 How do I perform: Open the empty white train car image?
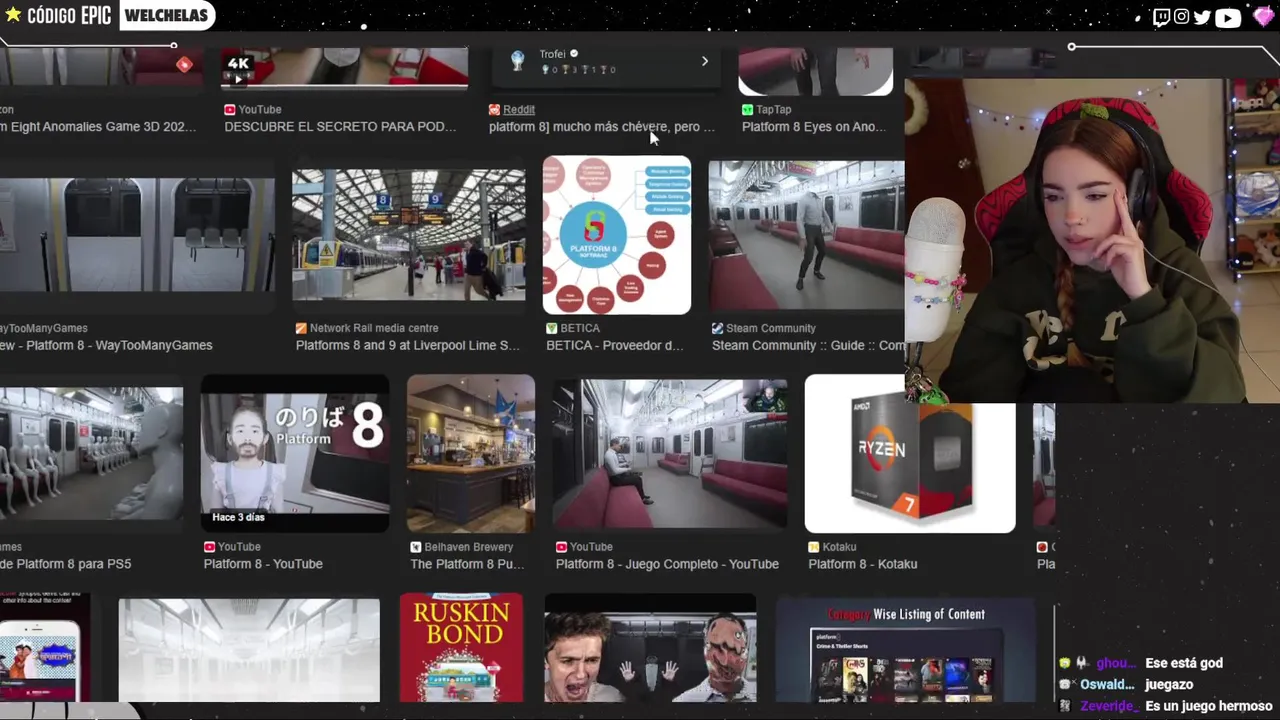pos(249,650)
